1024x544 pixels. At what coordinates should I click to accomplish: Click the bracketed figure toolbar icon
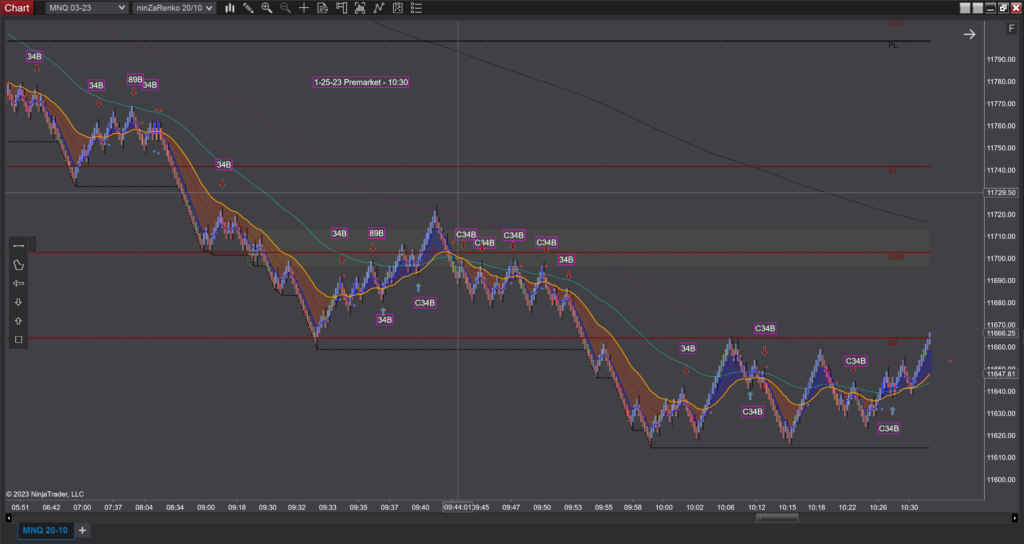[360, 8]
